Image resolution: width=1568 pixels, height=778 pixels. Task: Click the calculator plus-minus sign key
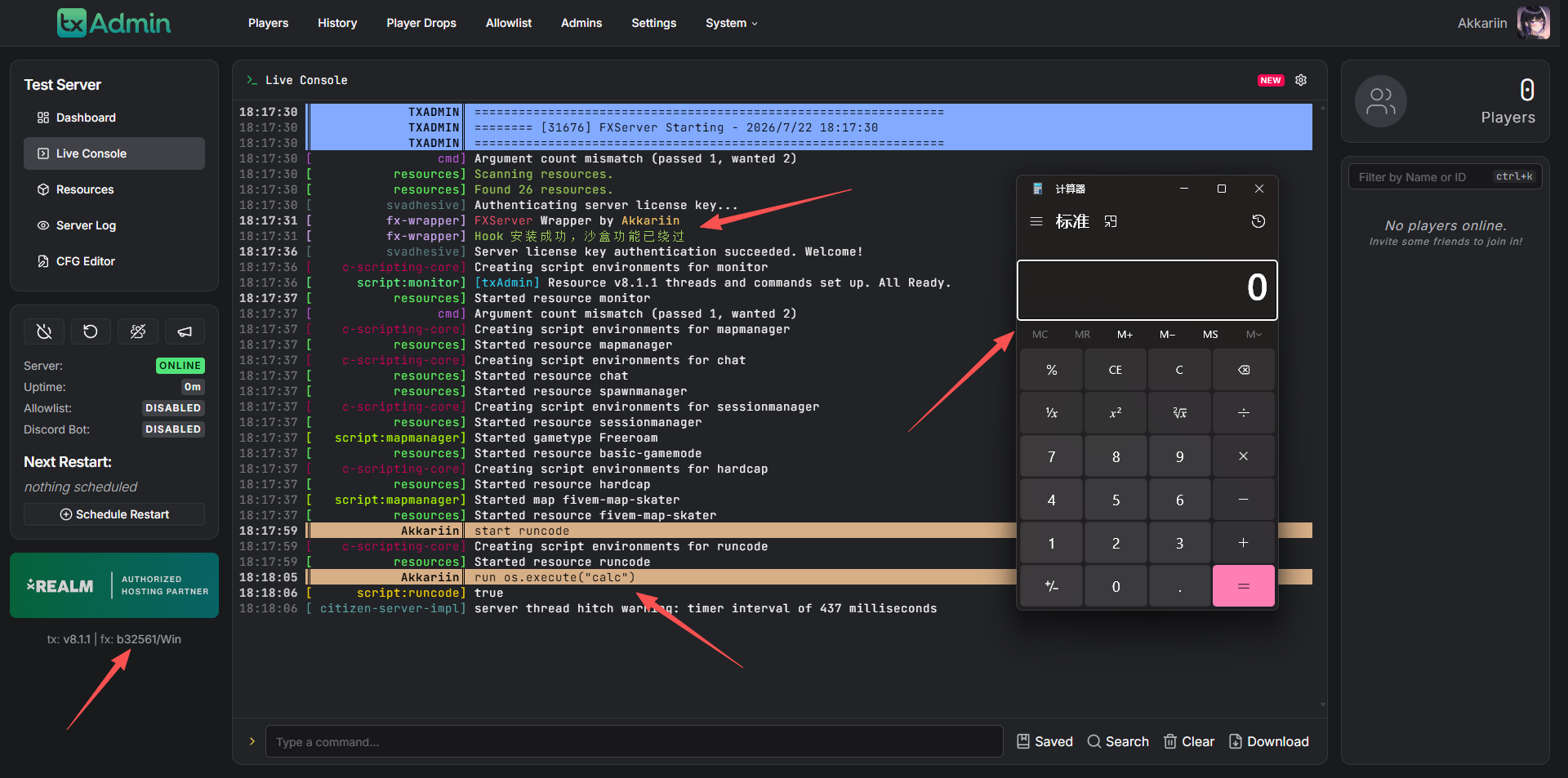click(1052, 586)
